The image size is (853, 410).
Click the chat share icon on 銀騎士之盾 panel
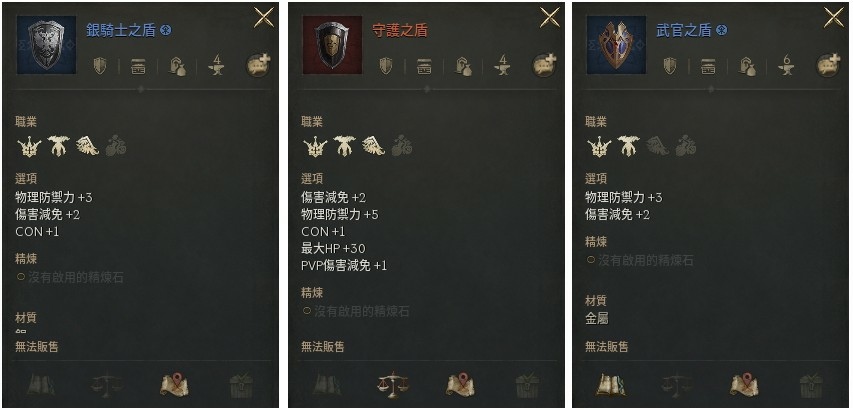(258, 66)
